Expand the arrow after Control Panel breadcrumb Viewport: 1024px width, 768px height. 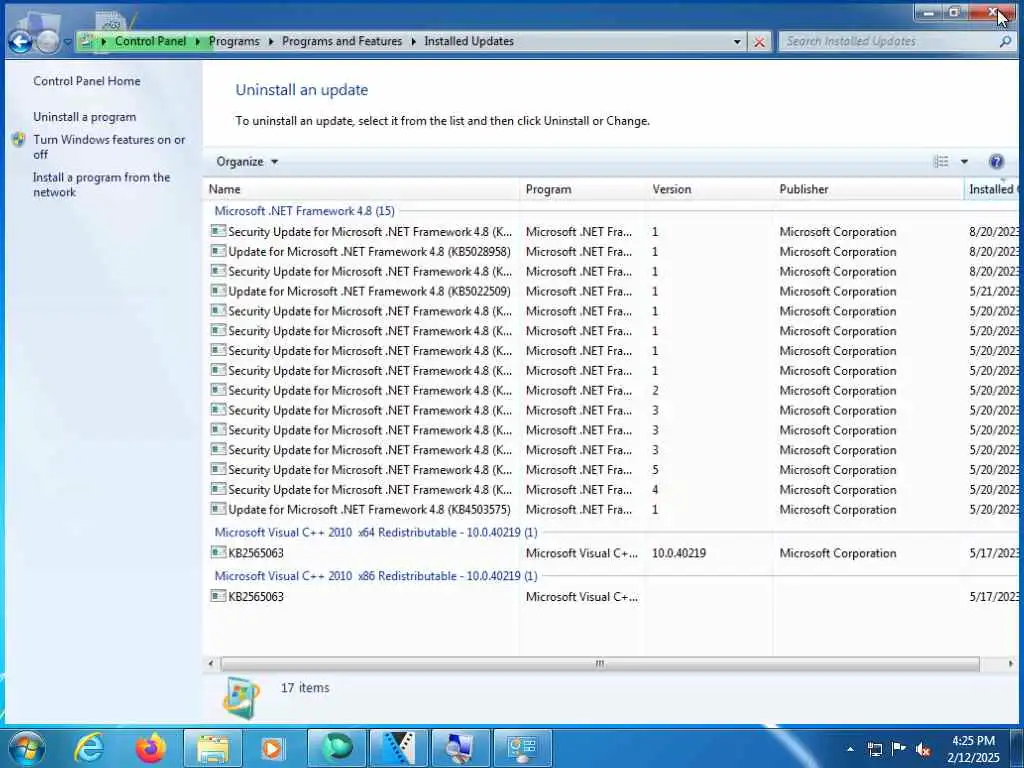click(x=198, y=41)
